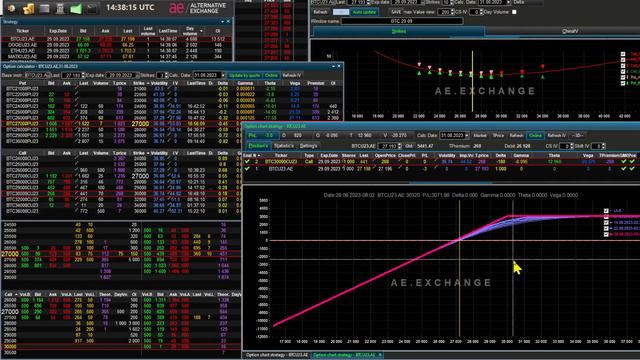This screenshot has width=640, height=360.
Task: Toggle Enabled checkmark for position row 2
Action: tap(247, 162)
